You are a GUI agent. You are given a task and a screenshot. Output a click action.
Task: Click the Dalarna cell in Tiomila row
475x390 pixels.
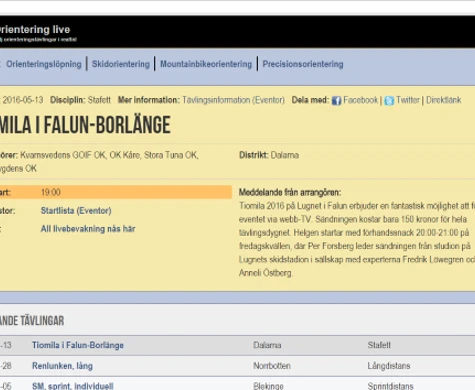pyautogui.click(x=267, y=345)
